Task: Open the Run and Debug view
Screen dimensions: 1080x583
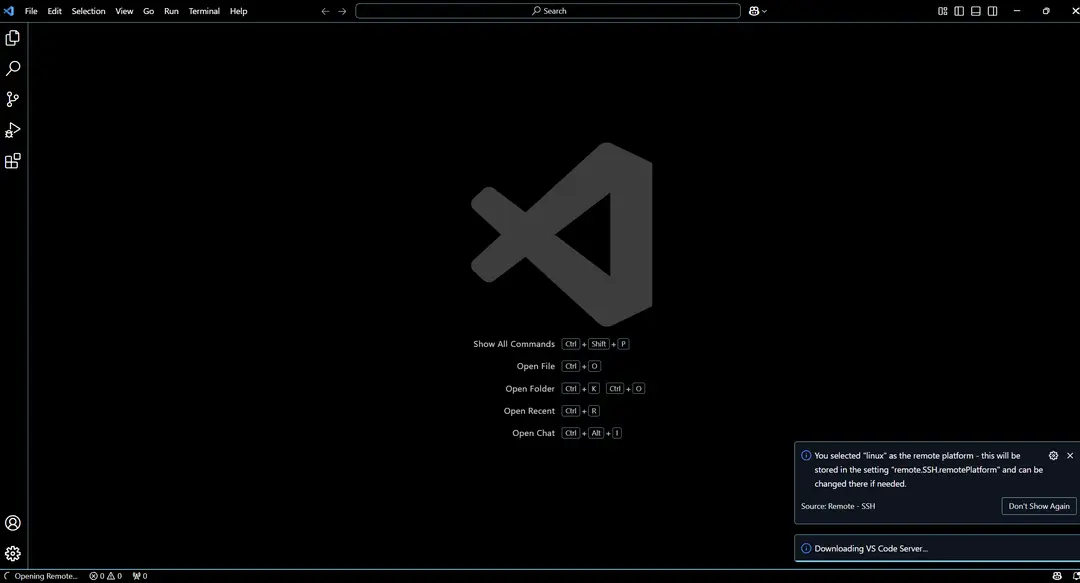Action: pyautogui.click(x=12, y=130)
